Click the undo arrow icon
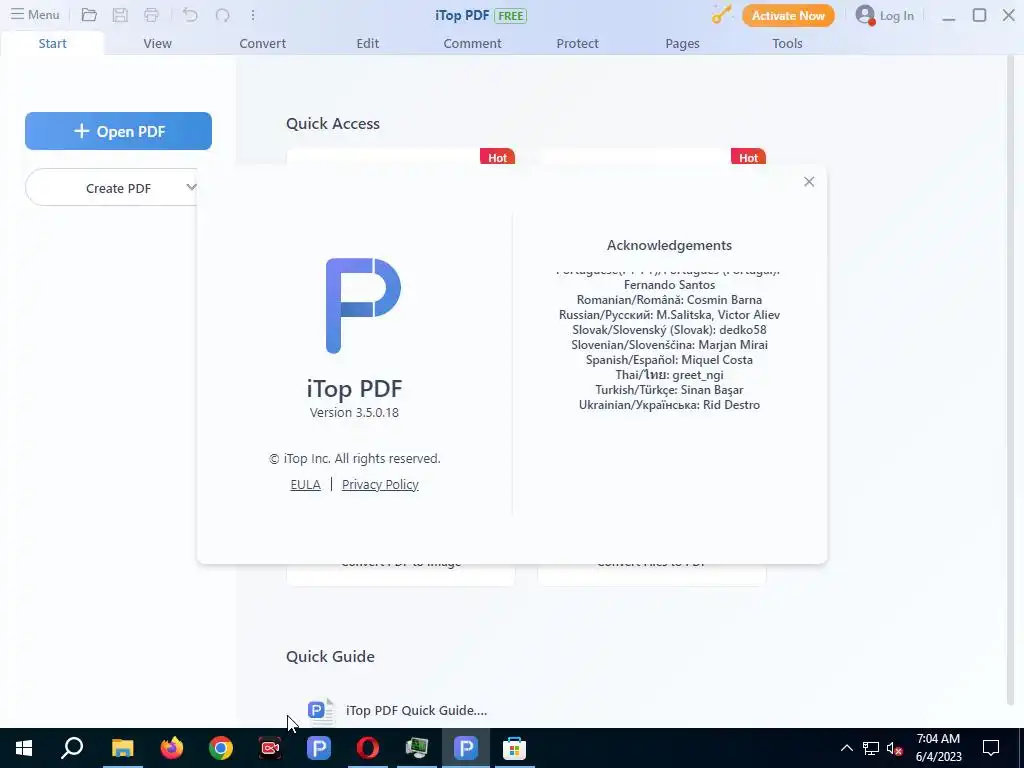 point(190,14)
